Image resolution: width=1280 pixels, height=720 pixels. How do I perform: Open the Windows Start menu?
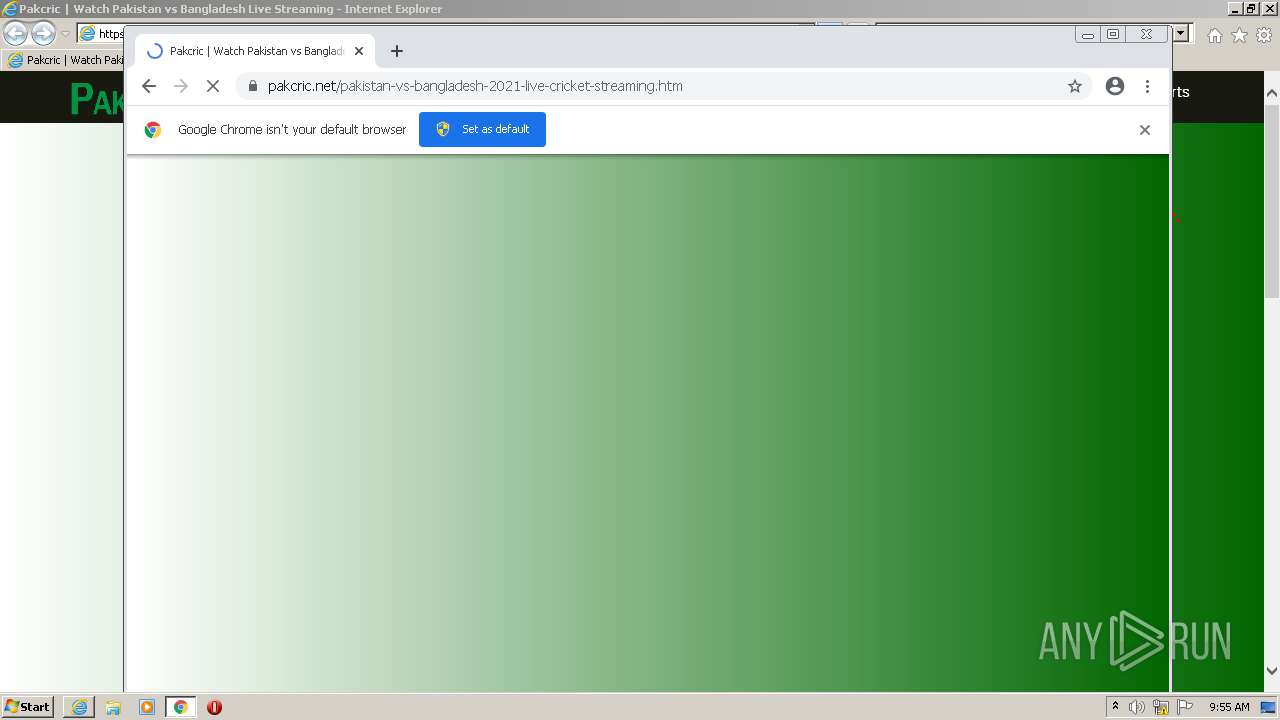28,707
